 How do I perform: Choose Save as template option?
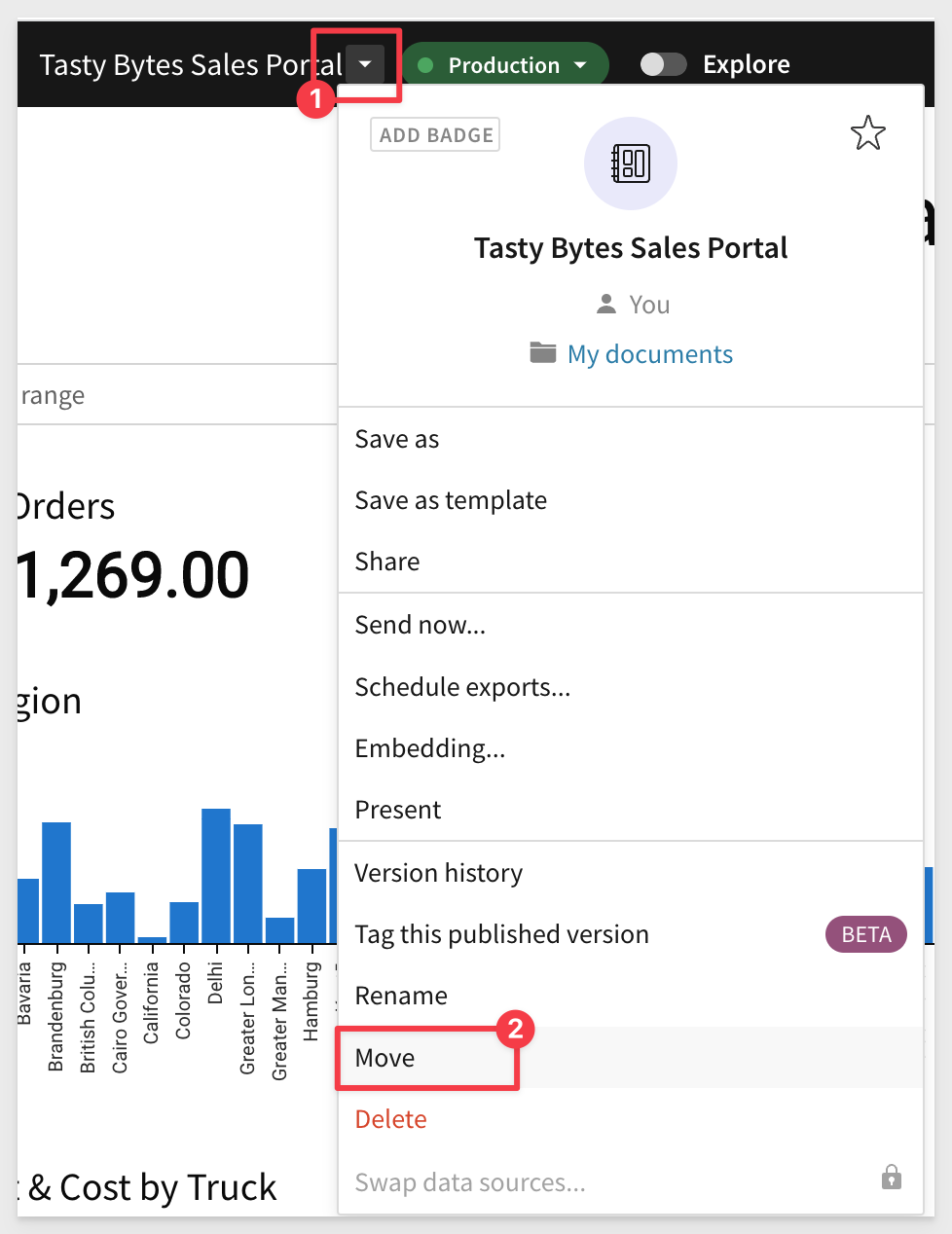coord(451,500)
